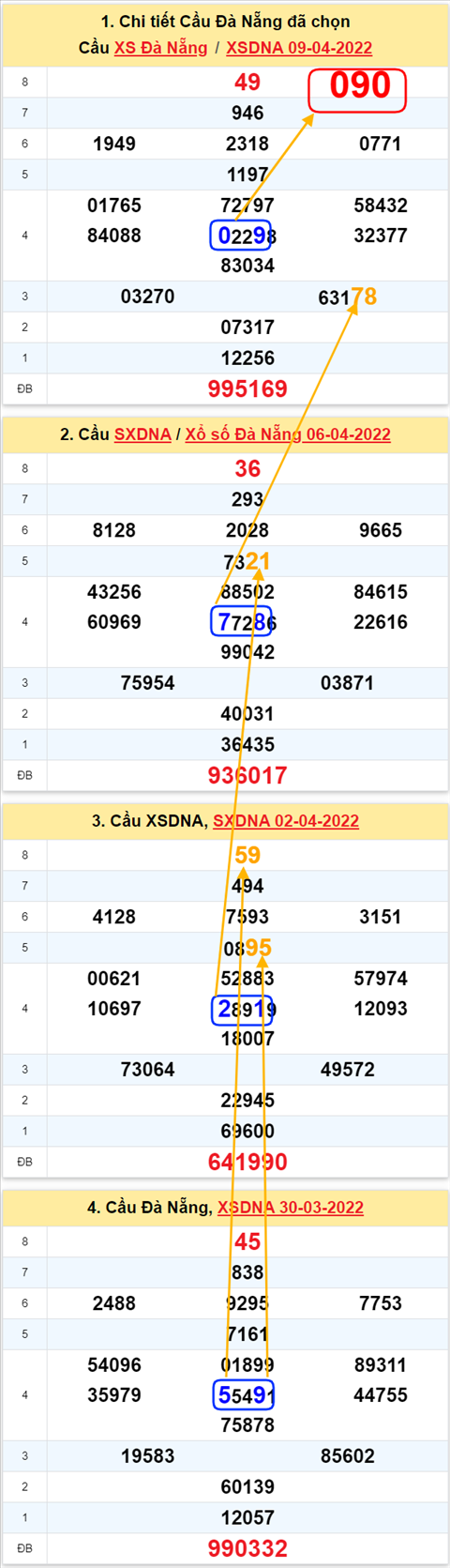This screenshot has width=450, height=1568.
Task: Open the XS Đà Nẵng link
Action: point(160,48)
